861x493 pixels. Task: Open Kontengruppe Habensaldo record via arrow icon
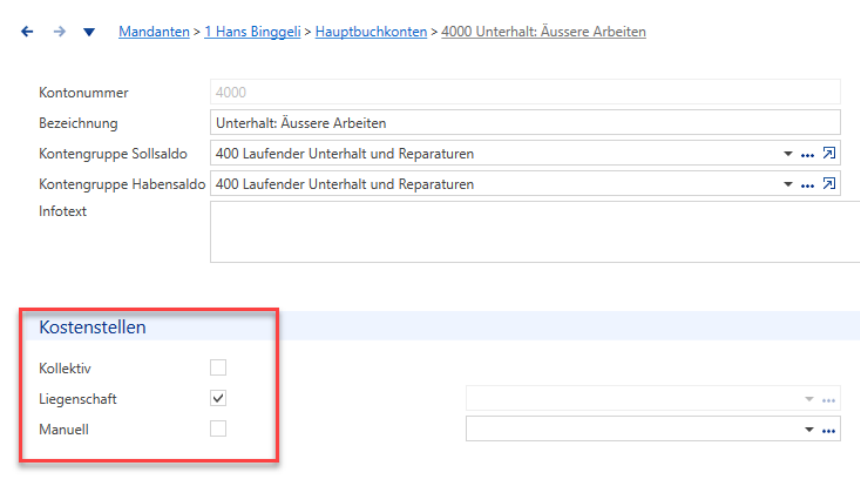click(829, 184)
